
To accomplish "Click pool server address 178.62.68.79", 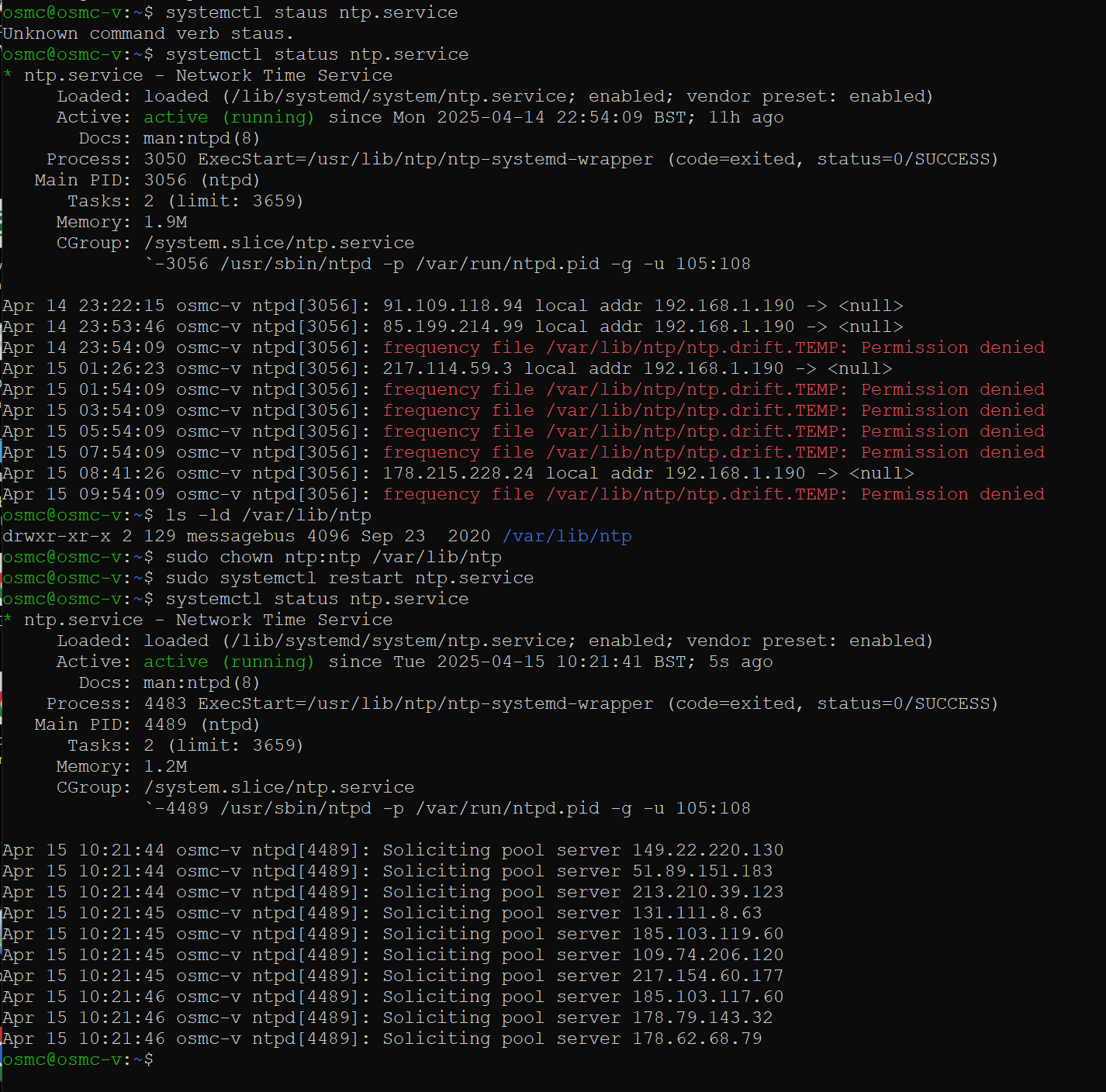I will point(696,1038).
